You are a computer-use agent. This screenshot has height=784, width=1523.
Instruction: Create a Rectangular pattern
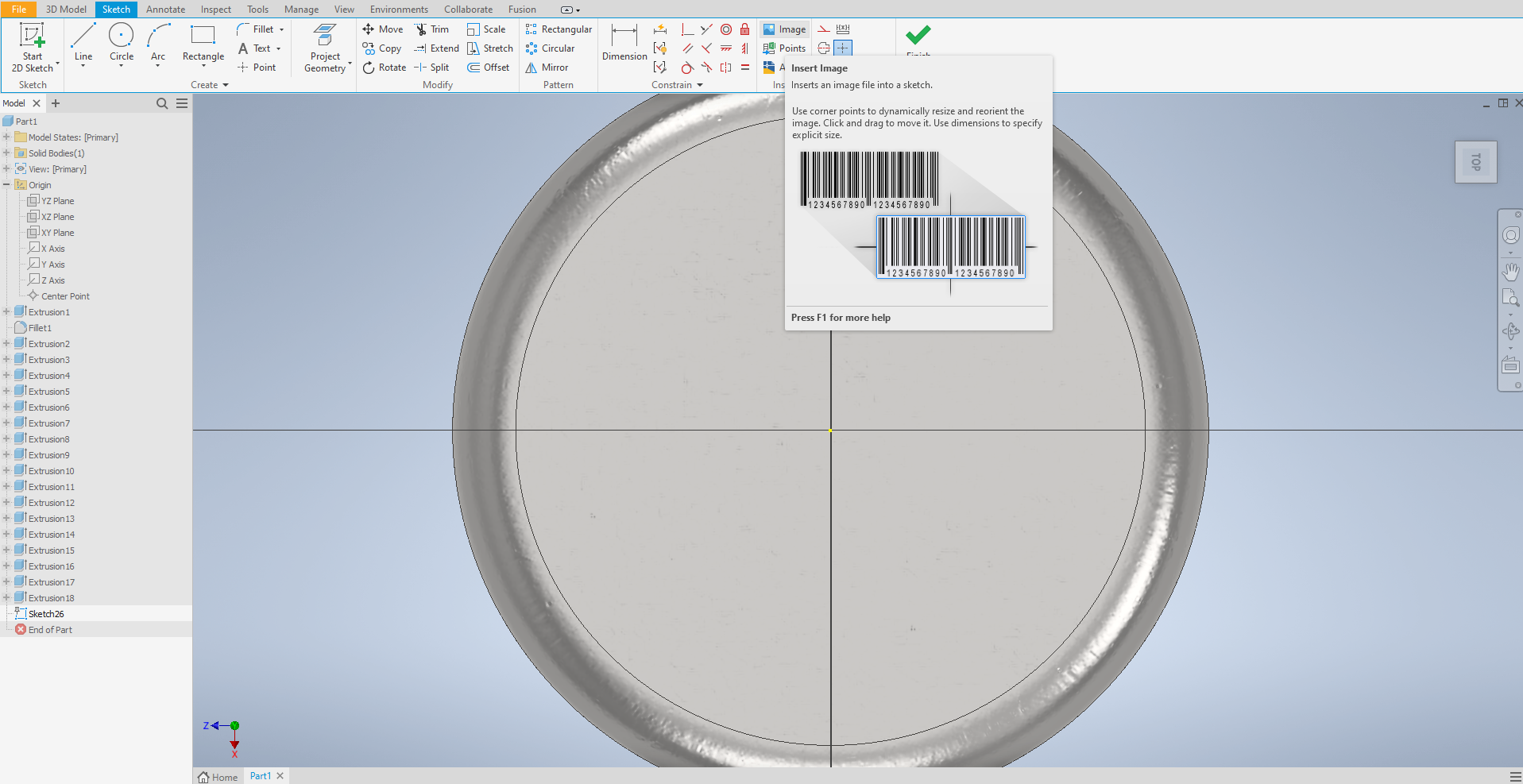tap(559, 29)
